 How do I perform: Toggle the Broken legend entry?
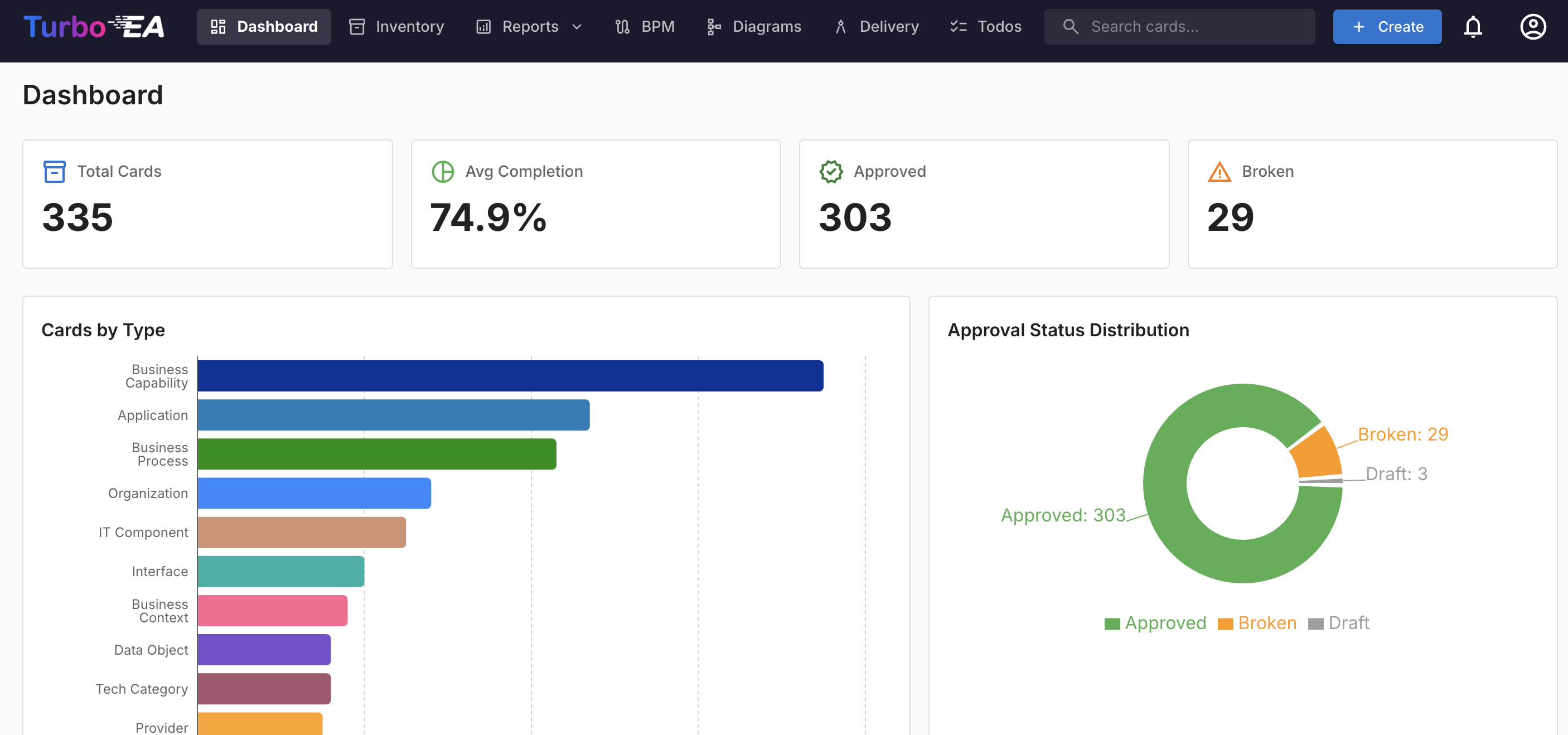click(x=1256, y=622)
